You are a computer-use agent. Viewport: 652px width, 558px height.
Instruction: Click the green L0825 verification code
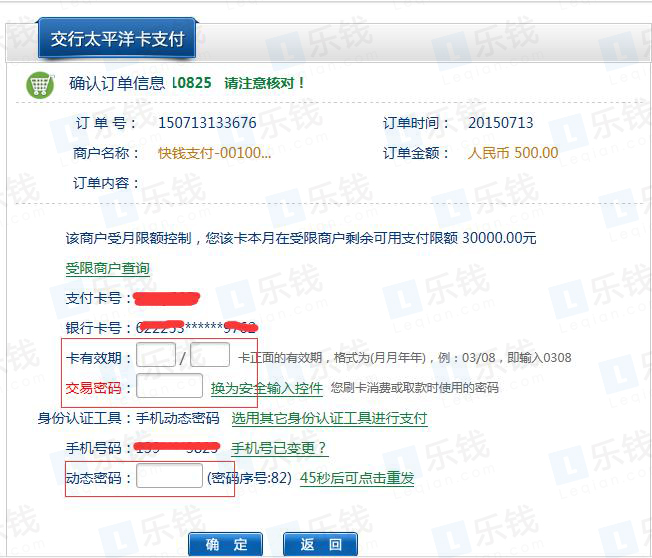pos(191,83)
